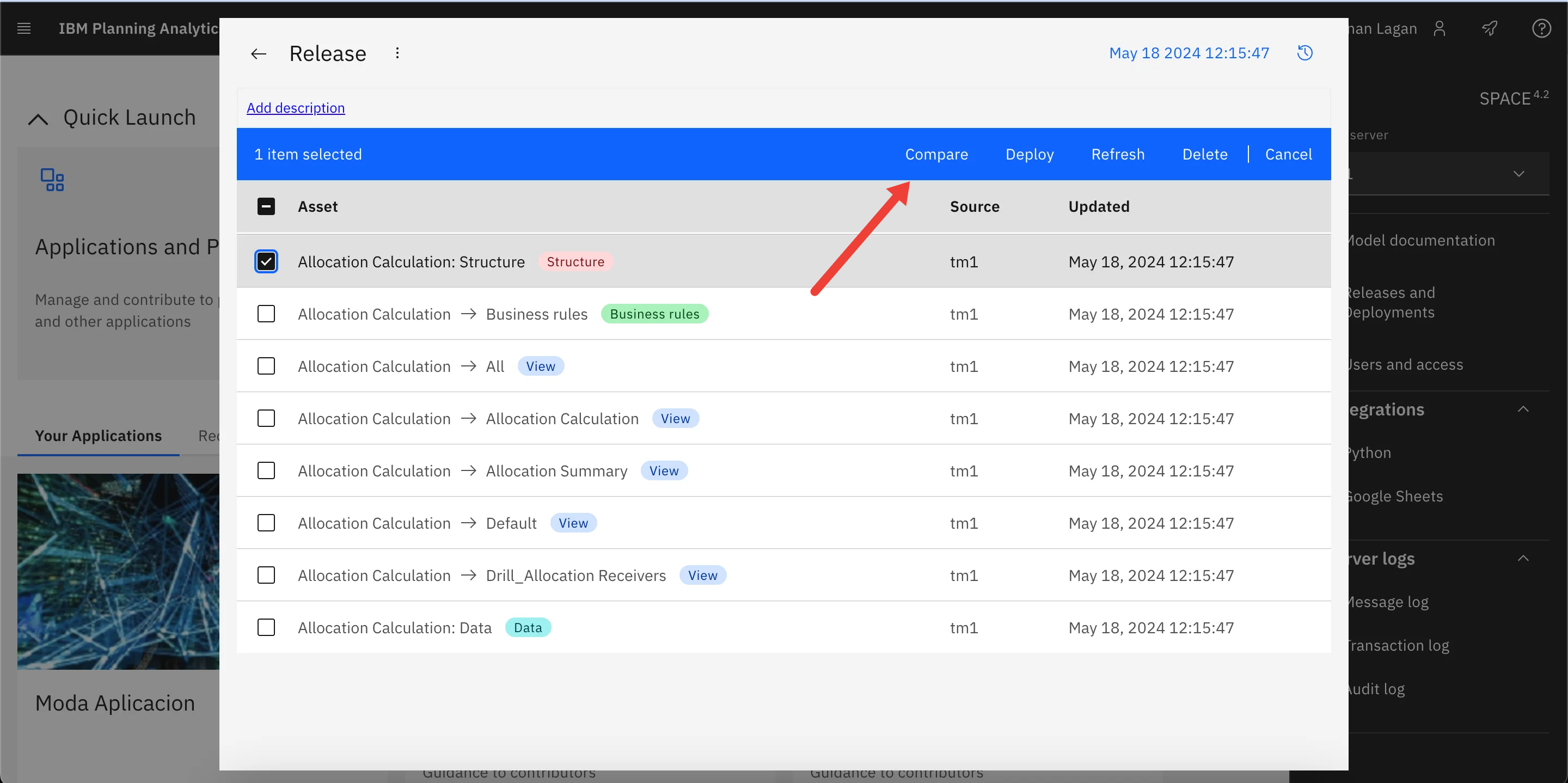Check the Allocation Calculation view row checkbox

[x=266, y=418]
